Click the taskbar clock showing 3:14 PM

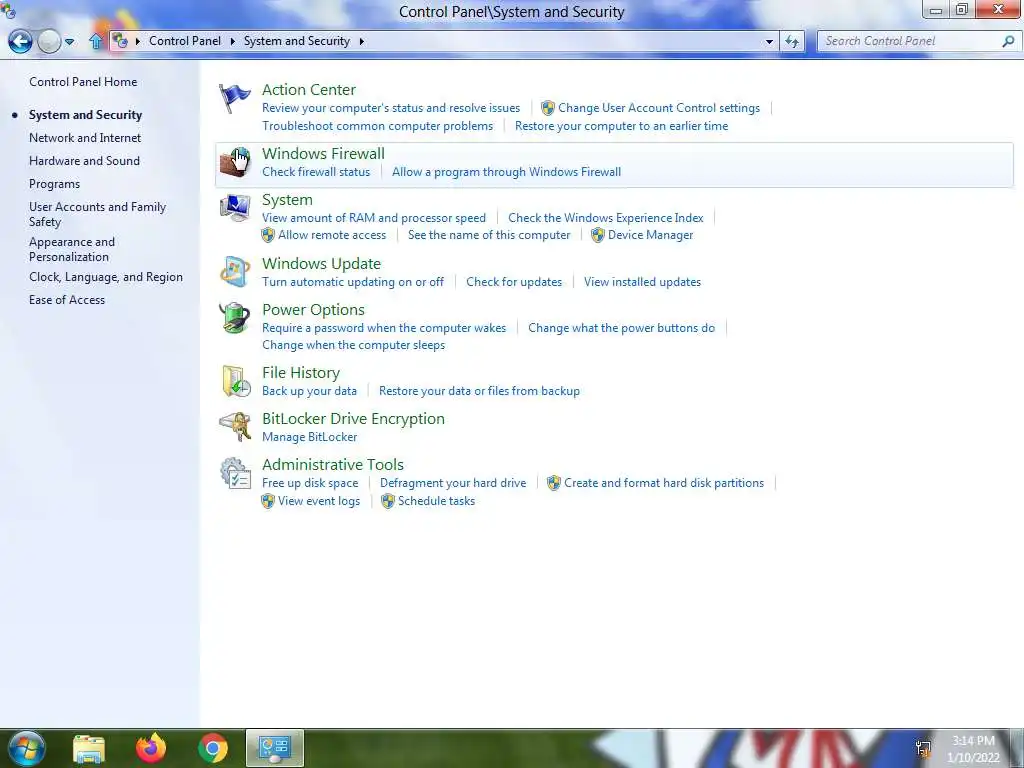tap(973, 748)
